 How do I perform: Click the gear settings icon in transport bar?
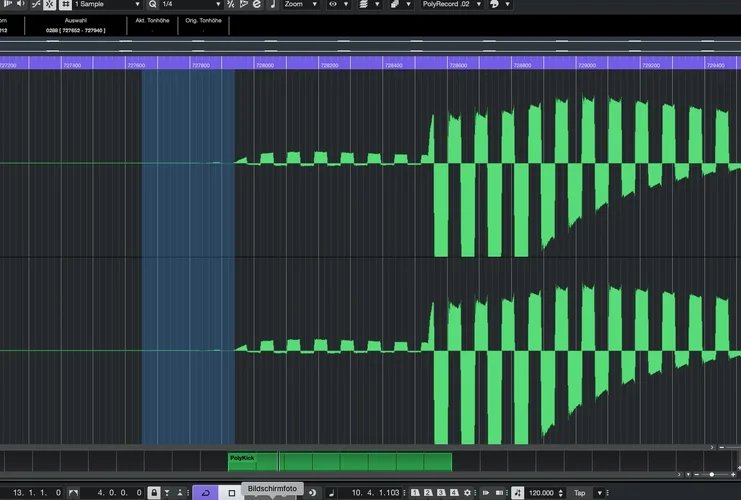tap(468, 493)
